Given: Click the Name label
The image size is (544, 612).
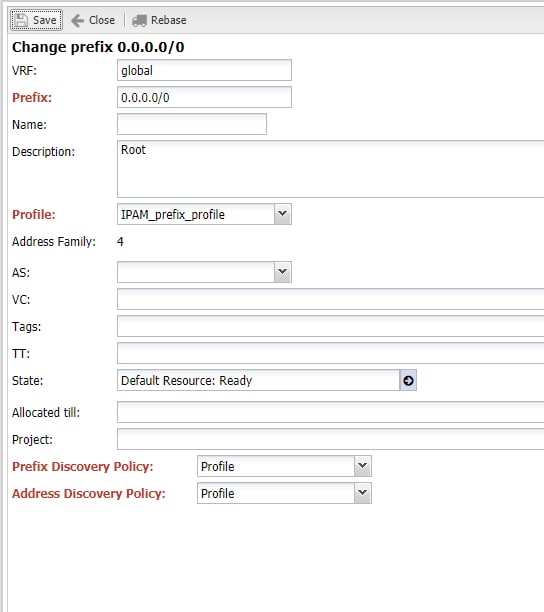Looking at the screenshot, I should coord(29,125).
